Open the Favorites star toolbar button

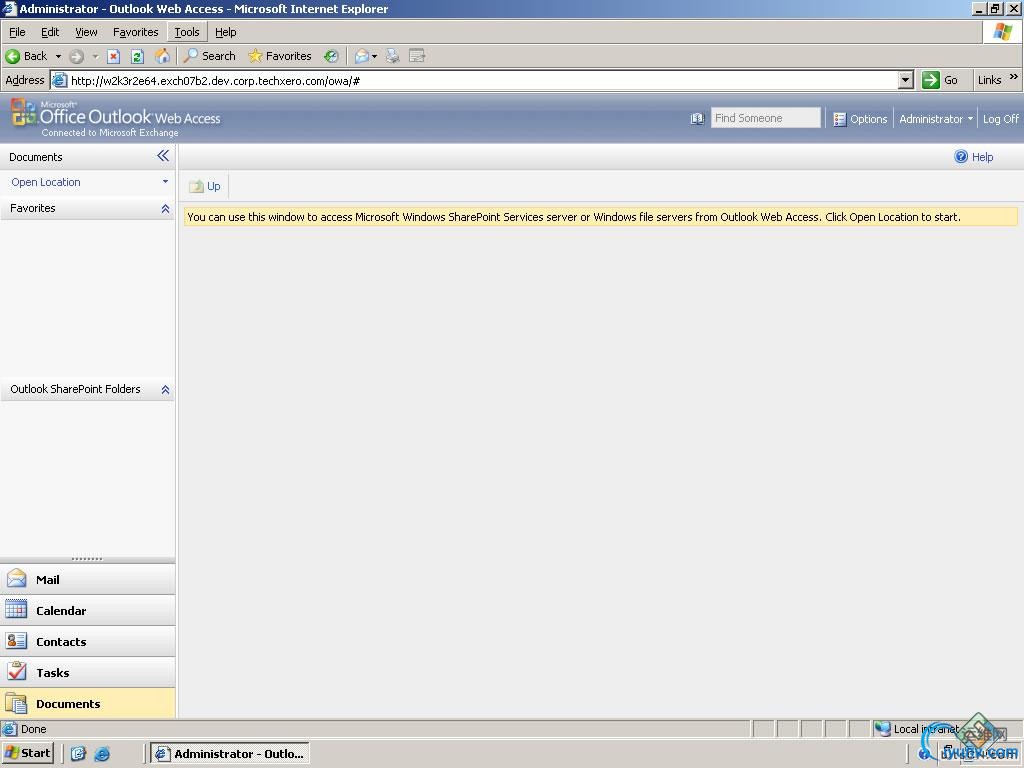[280, 56]
